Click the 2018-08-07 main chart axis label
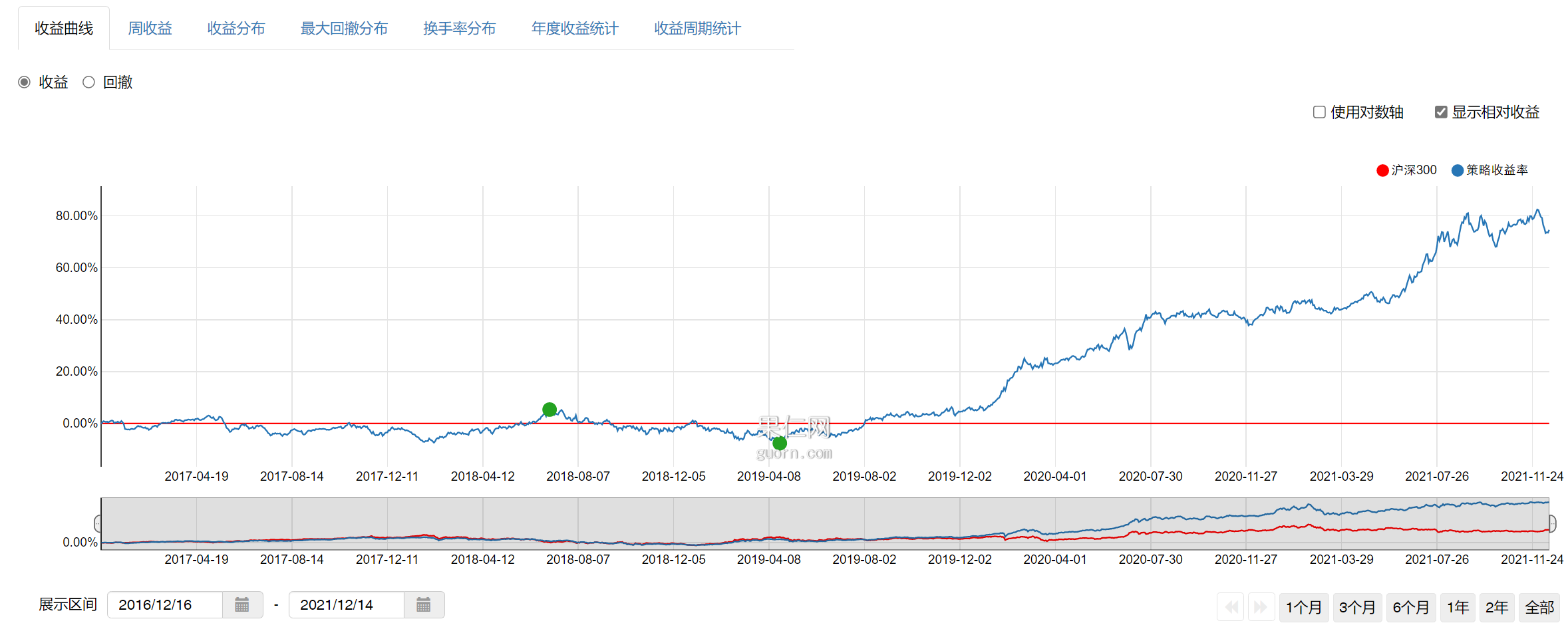1568x637 pixels. (578, 476)
